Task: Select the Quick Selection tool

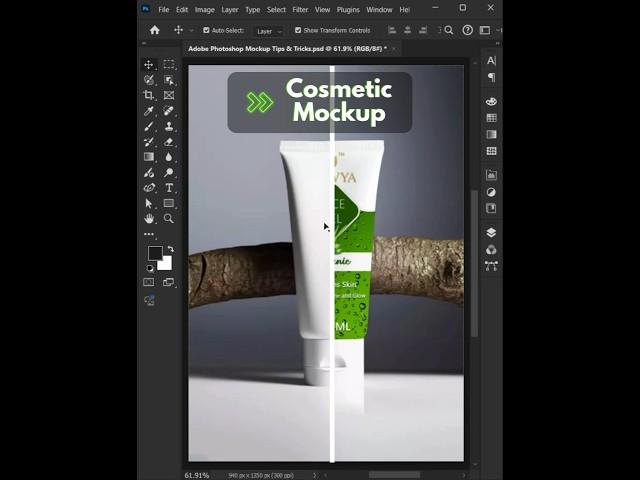Action: [x=149, y=80]
